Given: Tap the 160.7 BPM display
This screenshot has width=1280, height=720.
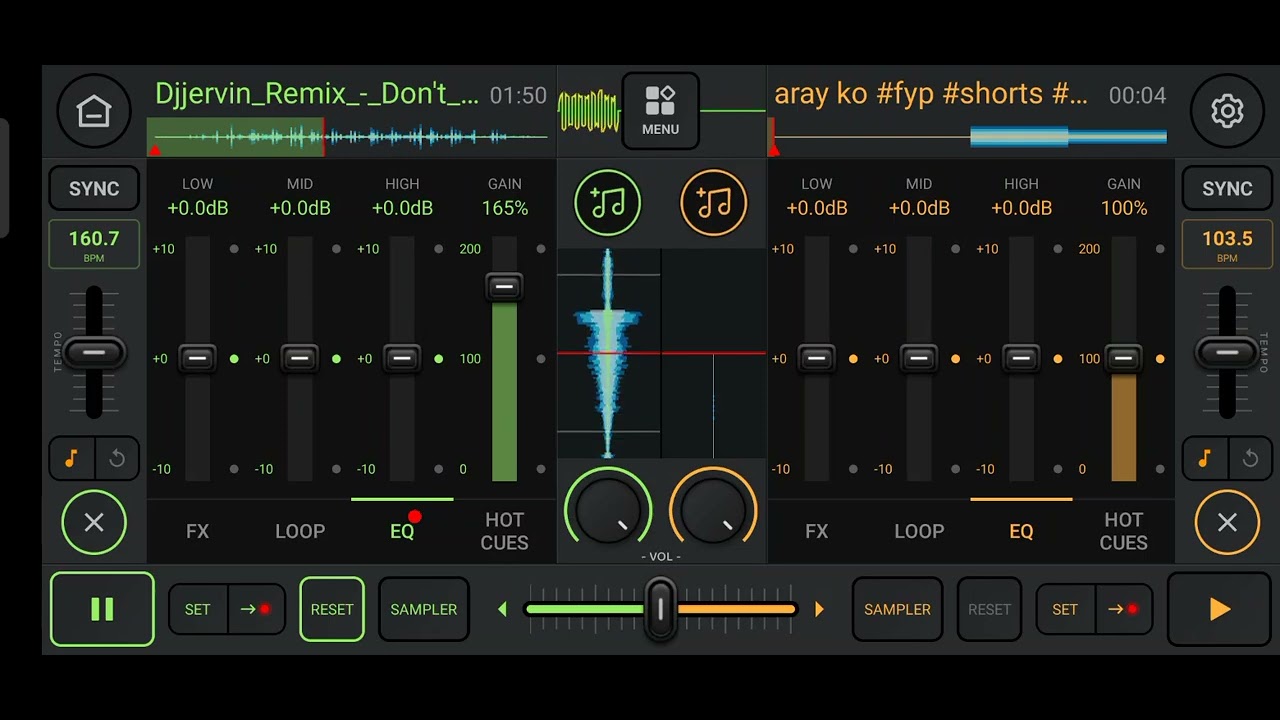Looking at the screenshot, I should tap(94, 245).
